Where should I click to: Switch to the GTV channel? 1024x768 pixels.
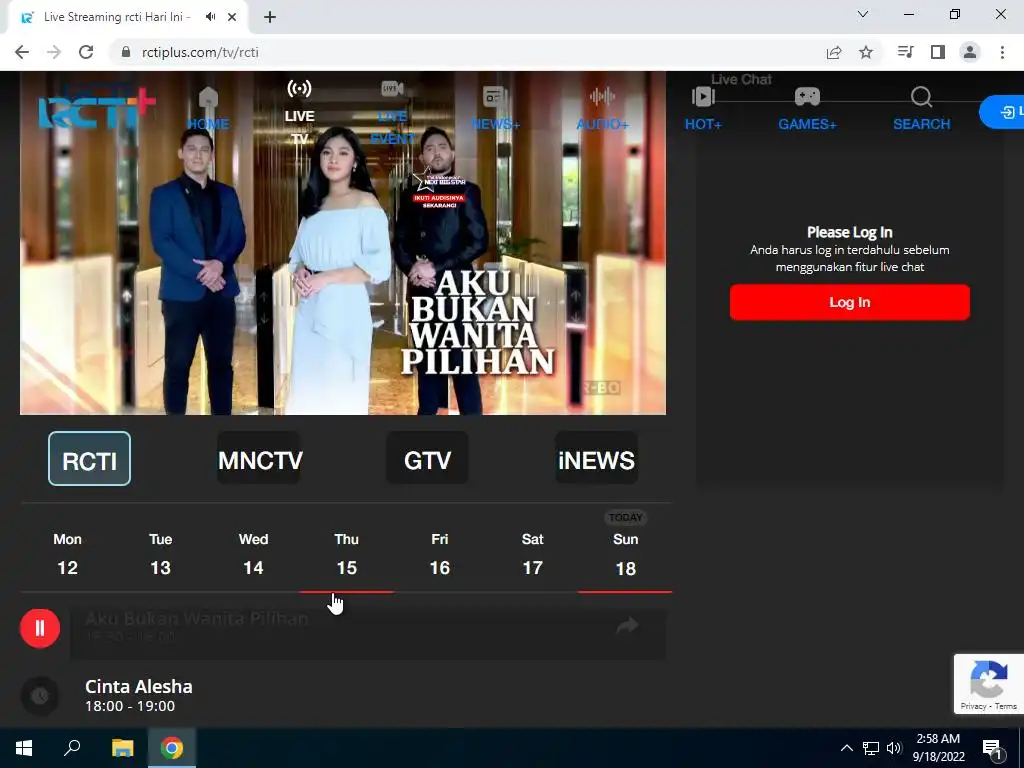(x=427, y=458)
